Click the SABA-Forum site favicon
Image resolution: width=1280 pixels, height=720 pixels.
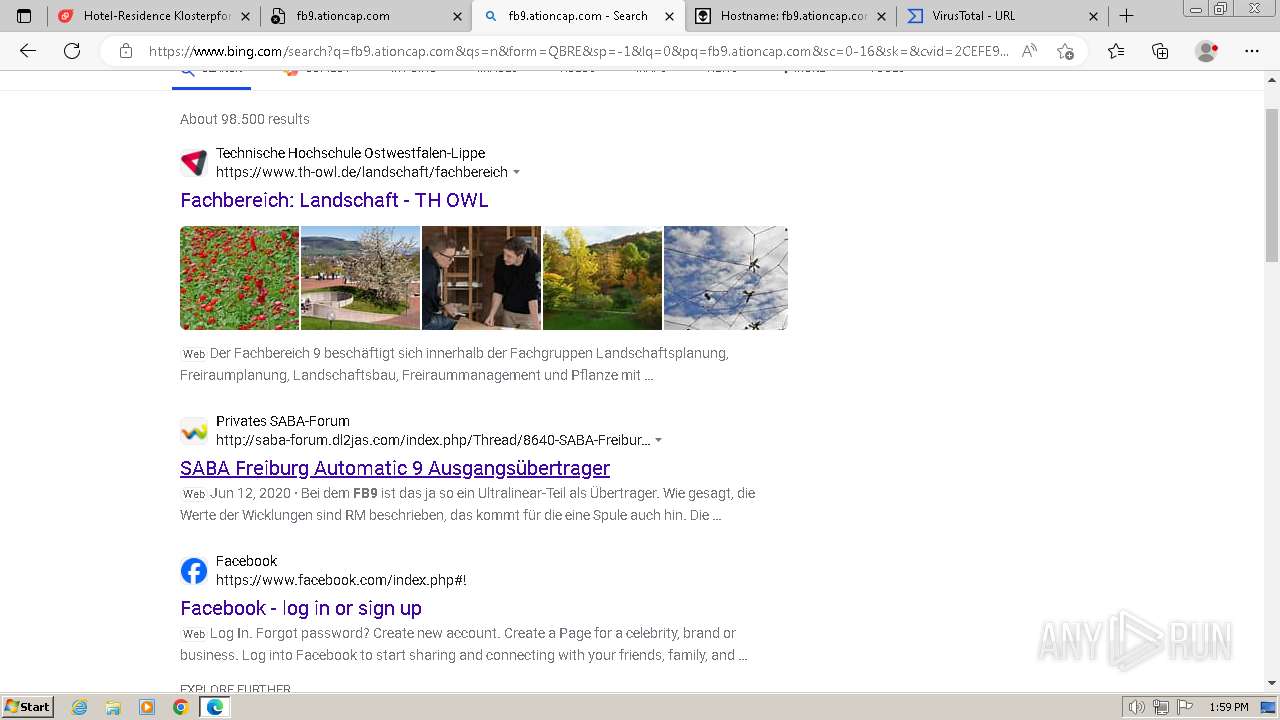pyautogui.click(x=194, y=431)
